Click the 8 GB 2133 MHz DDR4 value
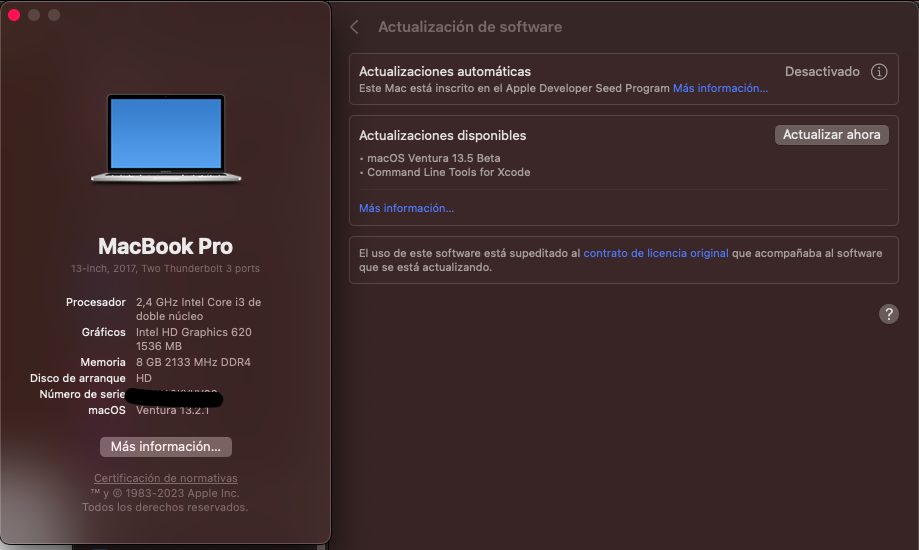This screenshot has height=550, width=919. point(193,362)
